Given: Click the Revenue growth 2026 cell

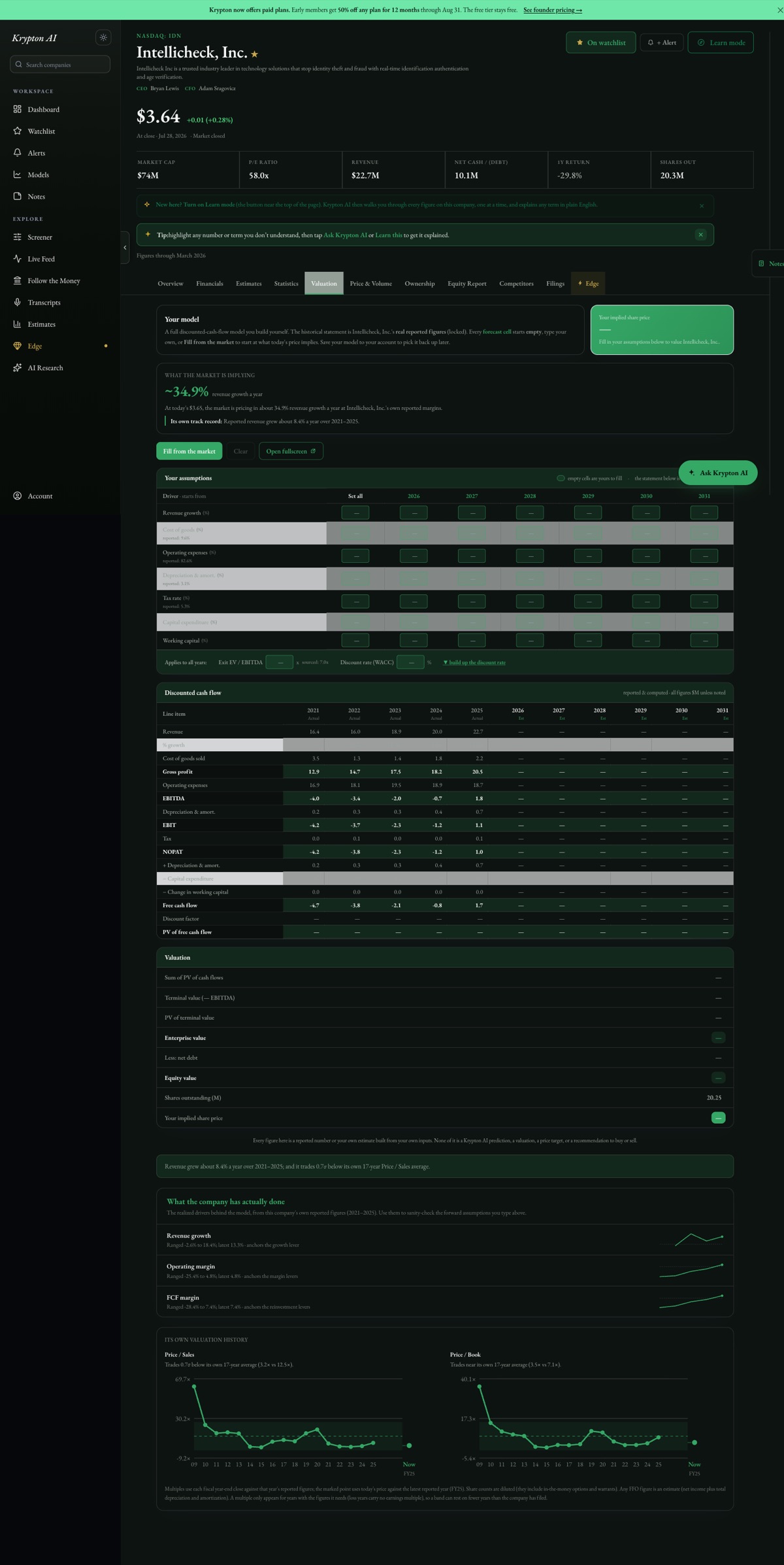Looking at the screenshot, I should (414, 513).
